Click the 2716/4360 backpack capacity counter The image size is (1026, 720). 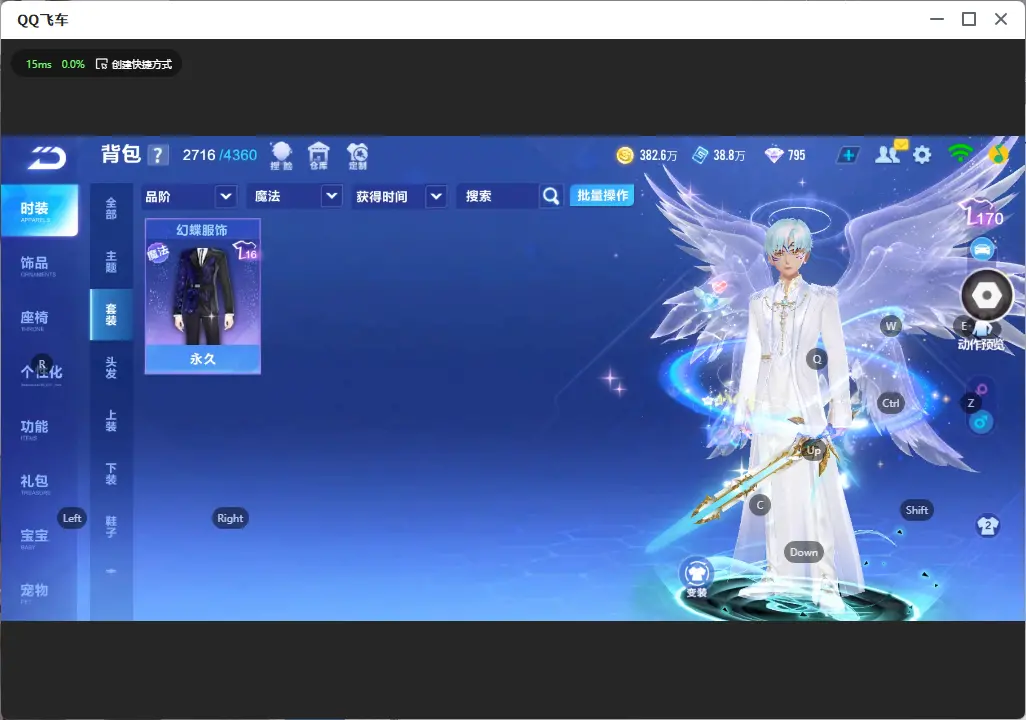220,155
